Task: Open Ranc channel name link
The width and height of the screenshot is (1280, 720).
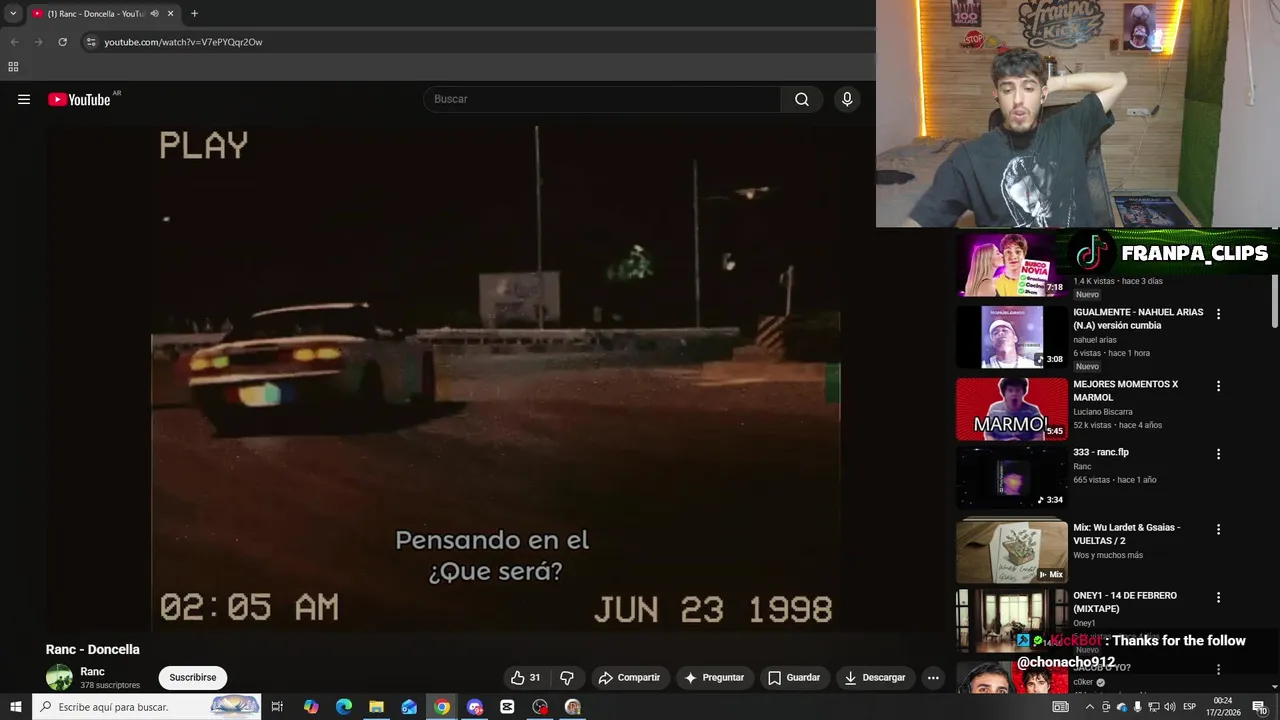Action: point(92,672)
